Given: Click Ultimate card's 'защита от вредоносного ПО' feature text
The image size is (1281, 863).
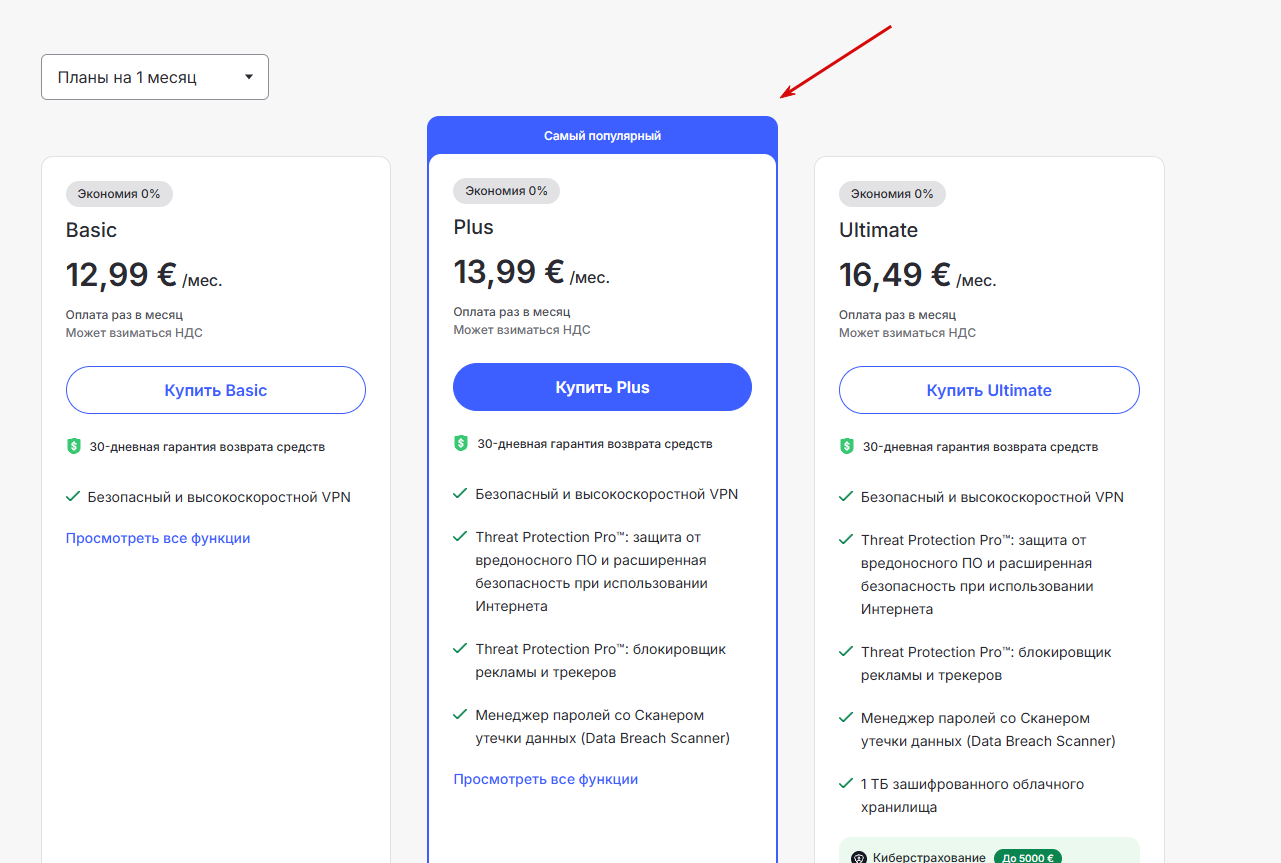Looking at the screenshot, I should coord(977,574).
